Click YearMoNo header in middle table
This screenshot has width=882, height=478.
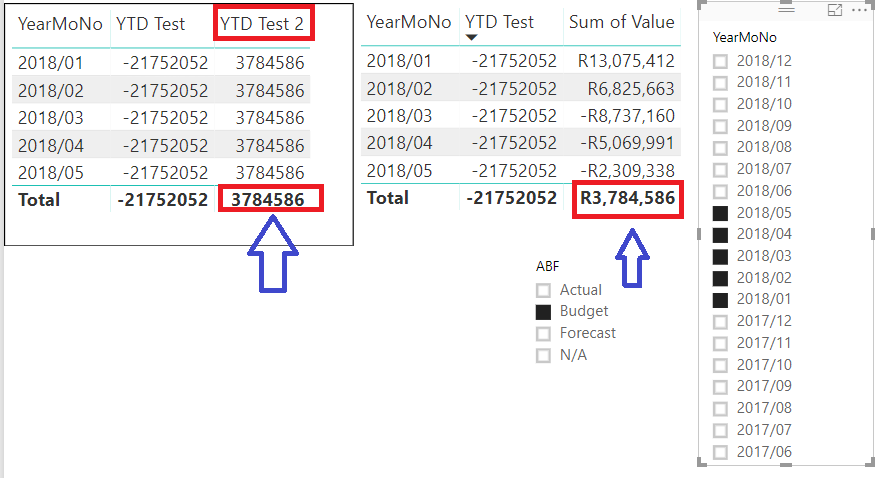coord(409,22)
